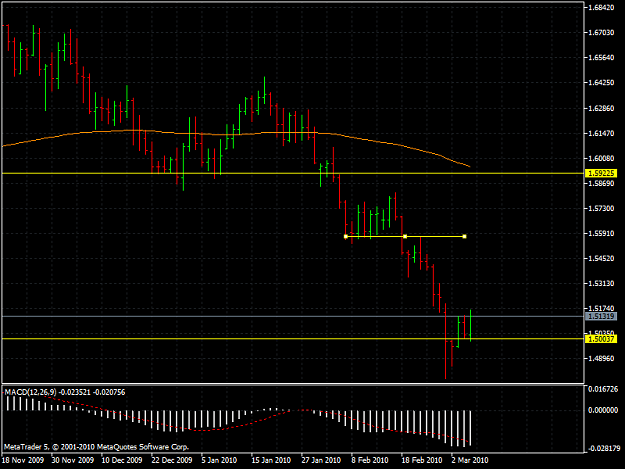
Task: Click the 18 Nov 2009 date label
Action: [x=23, y=460]
